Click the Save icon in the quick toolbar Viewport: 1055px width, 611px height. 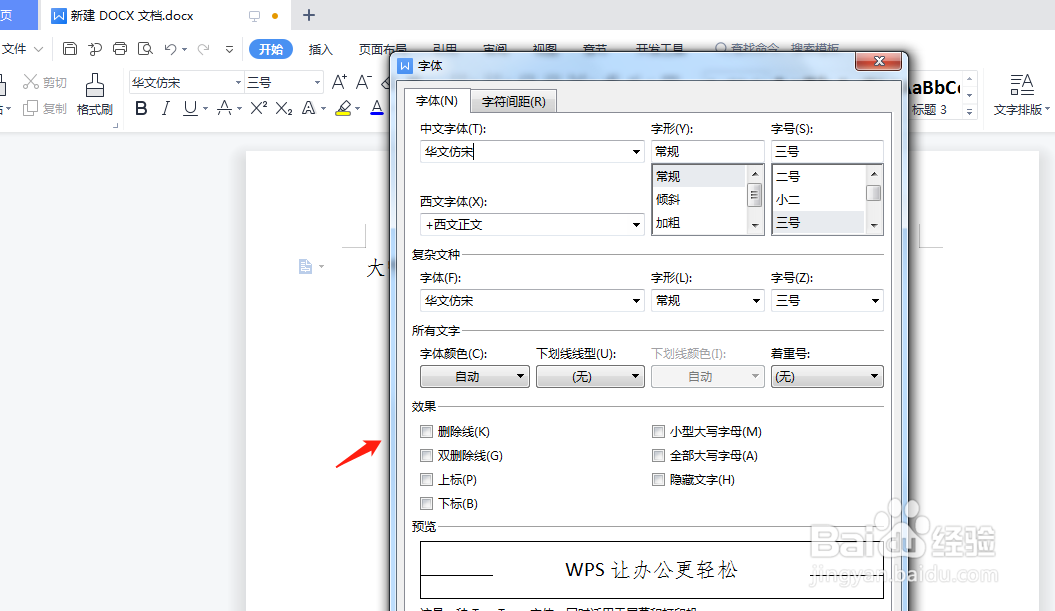[69, 48]
